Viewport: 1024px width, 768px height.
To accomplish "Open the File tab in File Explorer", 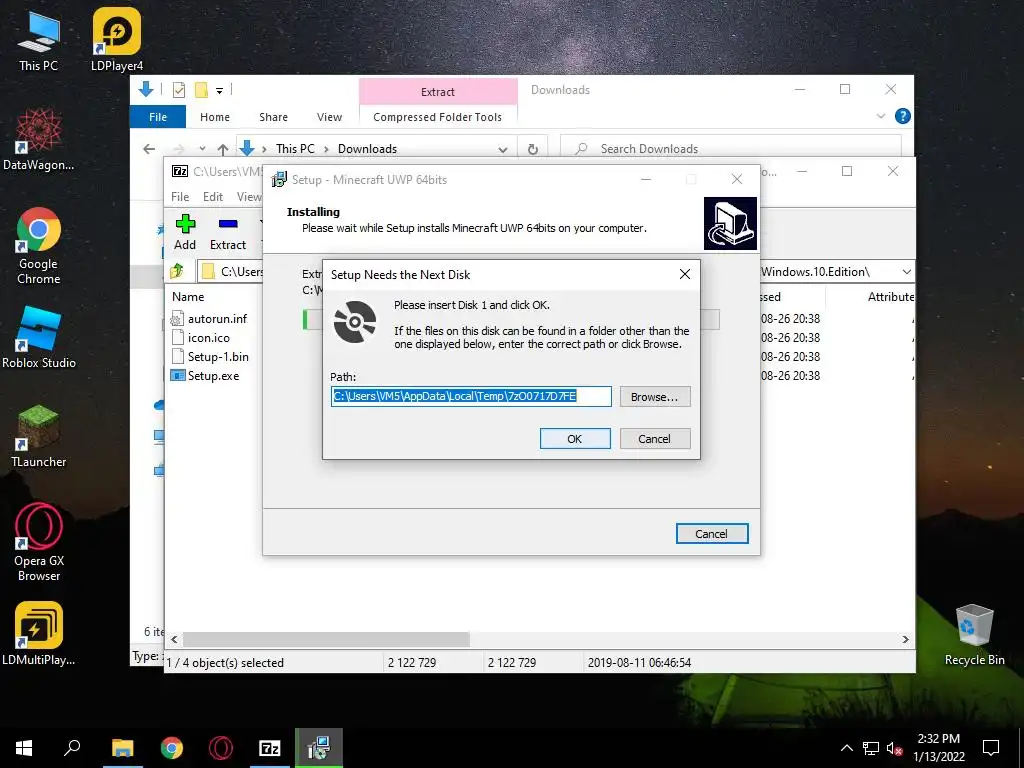I will coord(158,117).
